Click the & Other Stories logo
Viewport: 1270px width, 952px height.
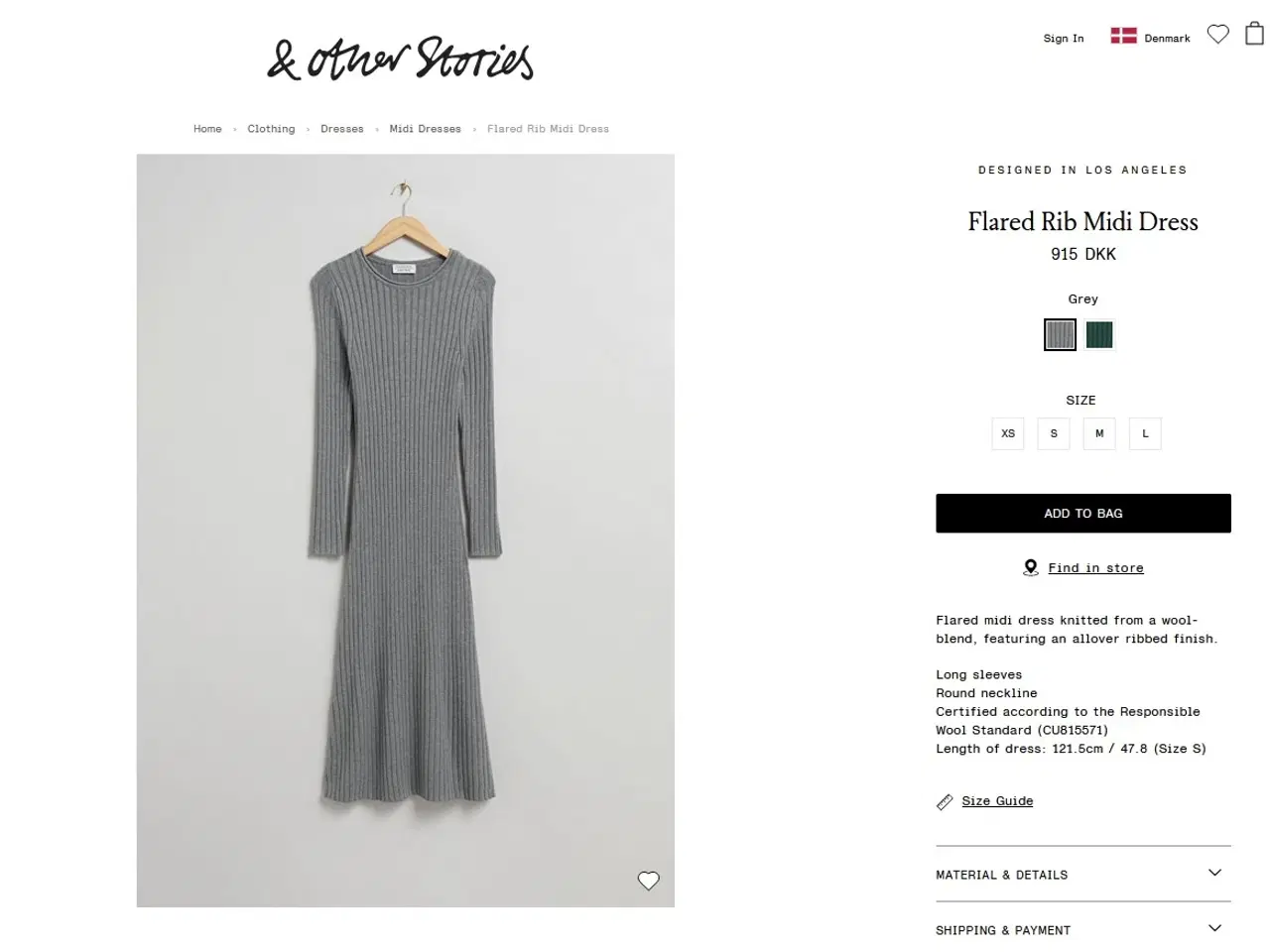(400, 59)
